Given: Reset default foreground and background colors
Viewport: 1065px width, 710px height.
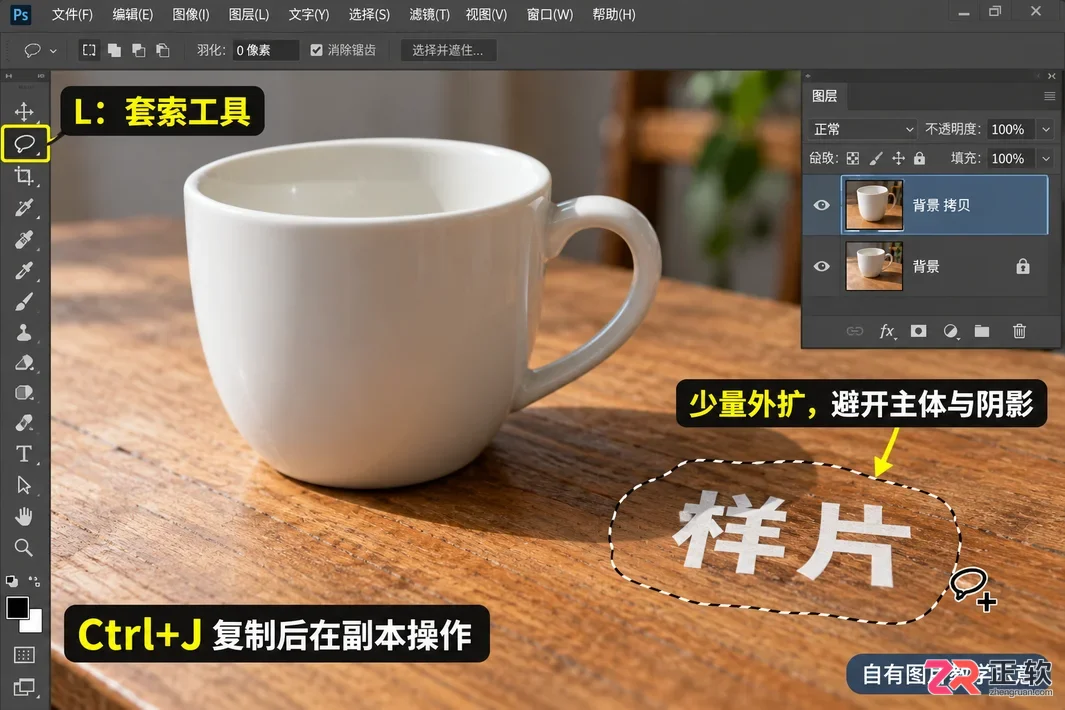Looking at the screenshot, I should [x=12, y=582].
